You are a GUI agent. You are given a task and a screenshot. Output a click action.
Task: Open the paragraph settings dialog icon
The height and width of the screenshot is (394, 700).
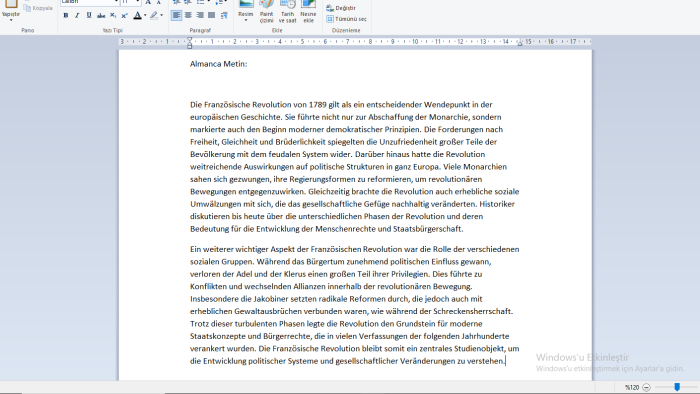[224, 15]
